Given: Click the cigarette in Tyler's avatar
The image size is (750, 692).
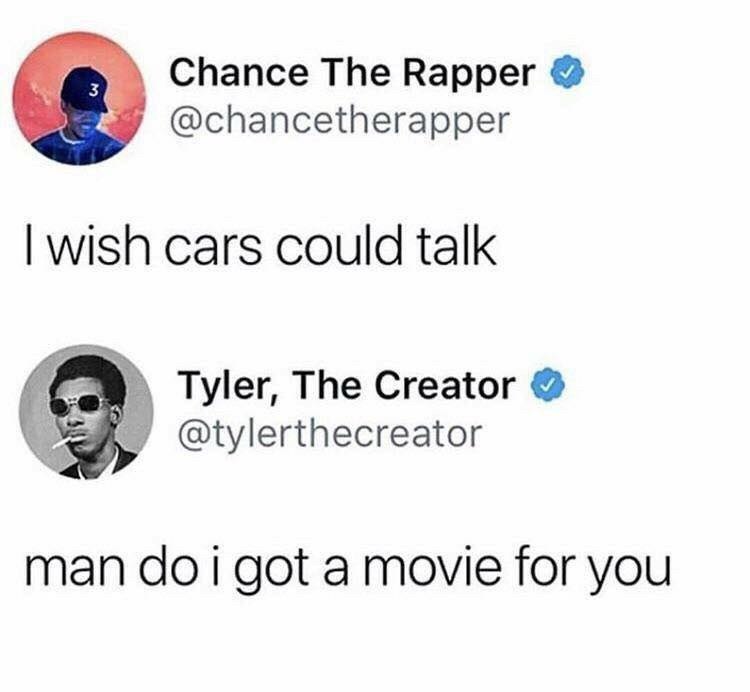Looking at the screenshot, I should point(61,442).
